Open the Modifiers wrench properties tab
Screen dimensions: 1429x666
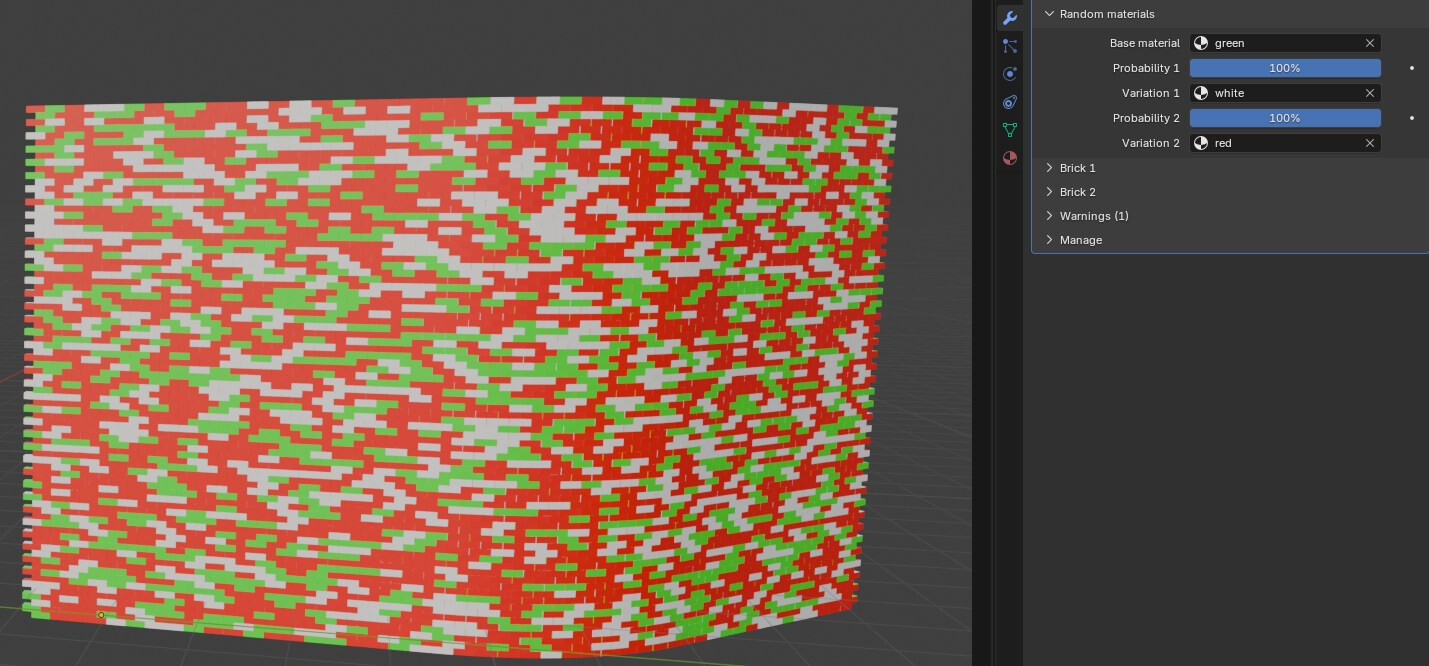(x=1009, y=18)
